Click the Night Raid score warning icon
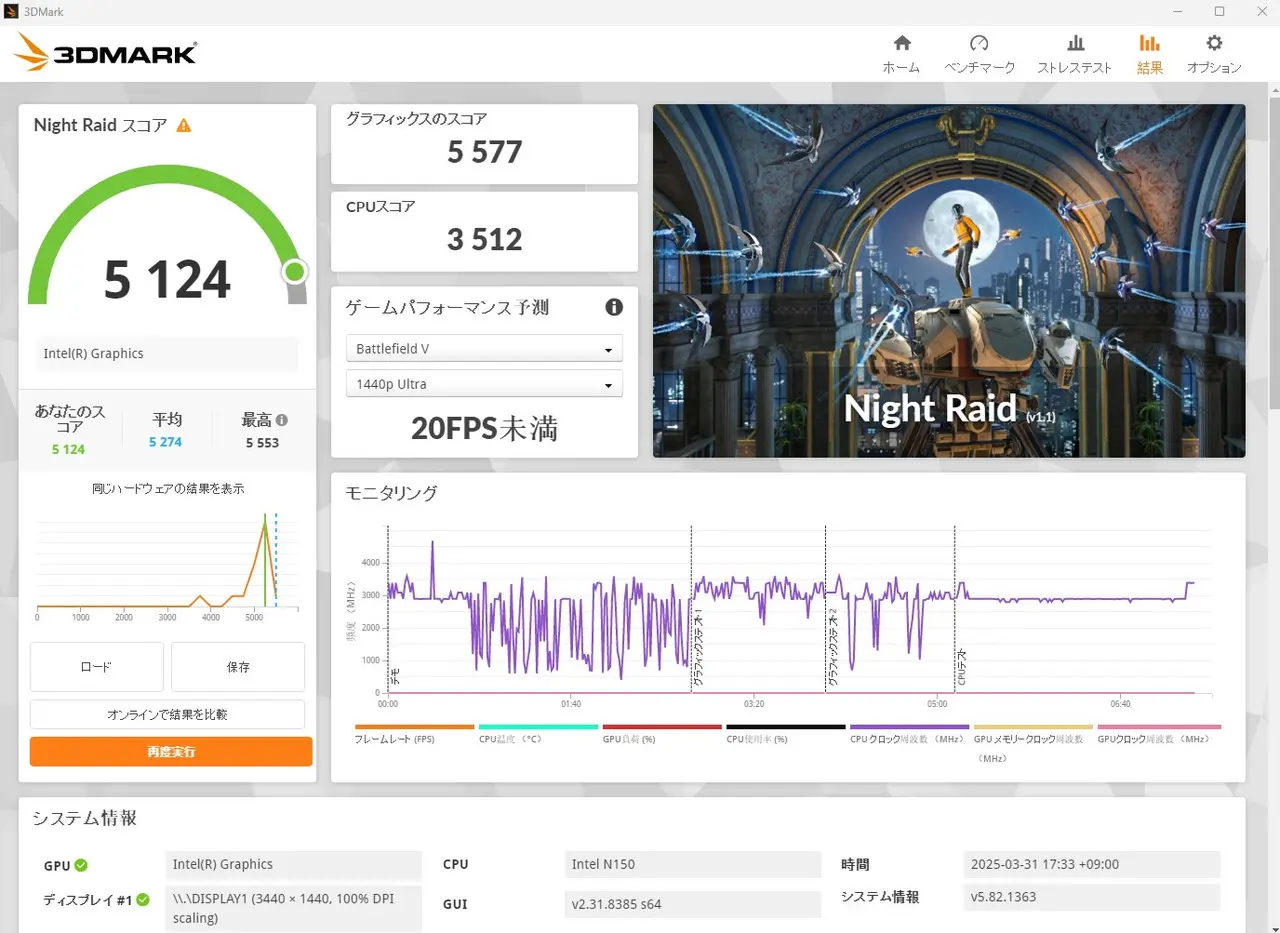 tap(183, 125)
